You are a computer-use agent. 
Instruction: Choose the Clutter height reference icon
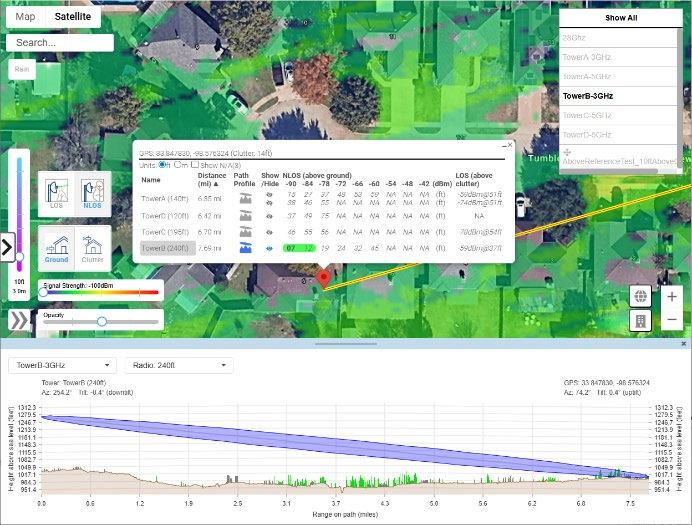[x=92, y=245]
